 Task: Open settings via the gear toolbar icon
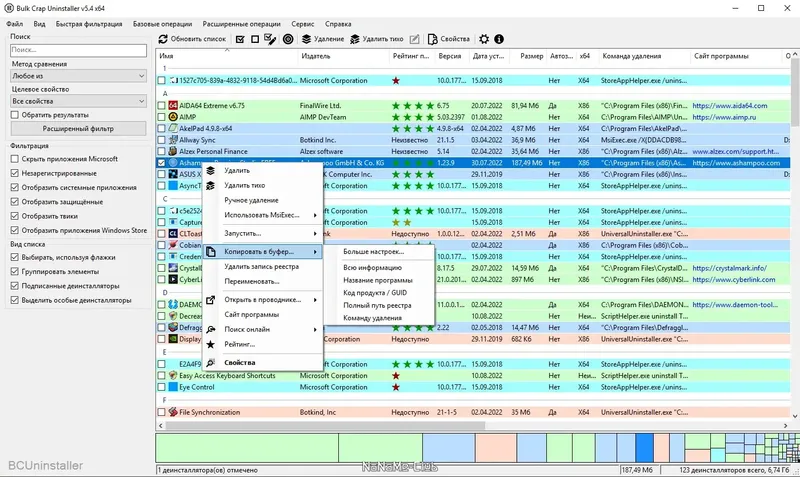pos(484,39)
